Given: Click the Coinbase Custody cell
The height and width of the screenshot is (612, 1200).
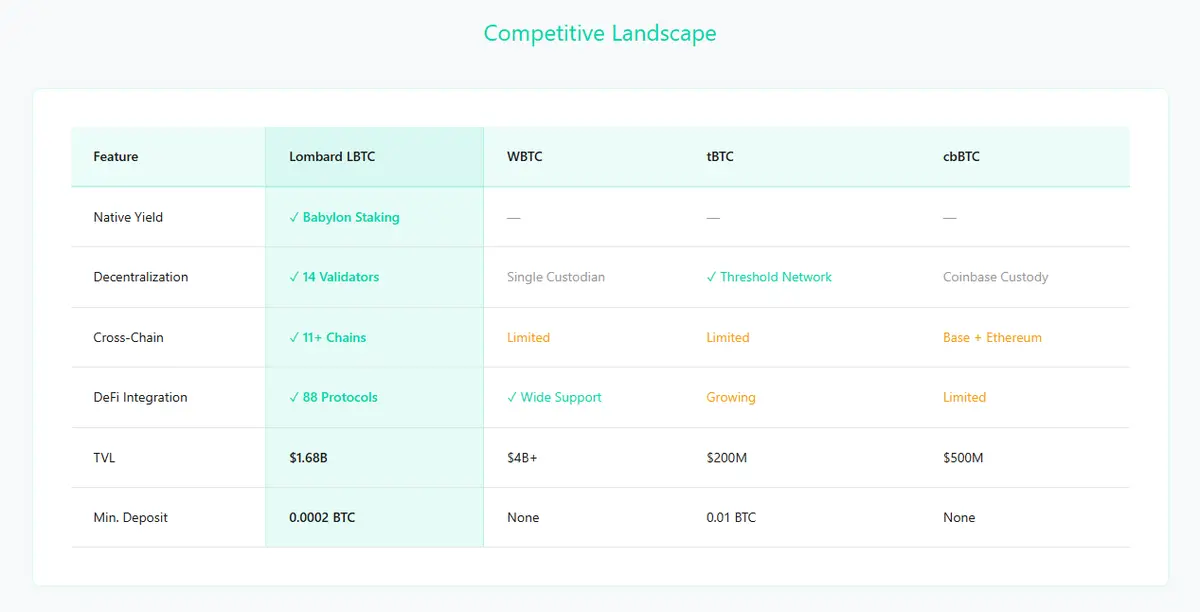Looking at the screenshot, I should pyautogui.click(x=996, y=277).
